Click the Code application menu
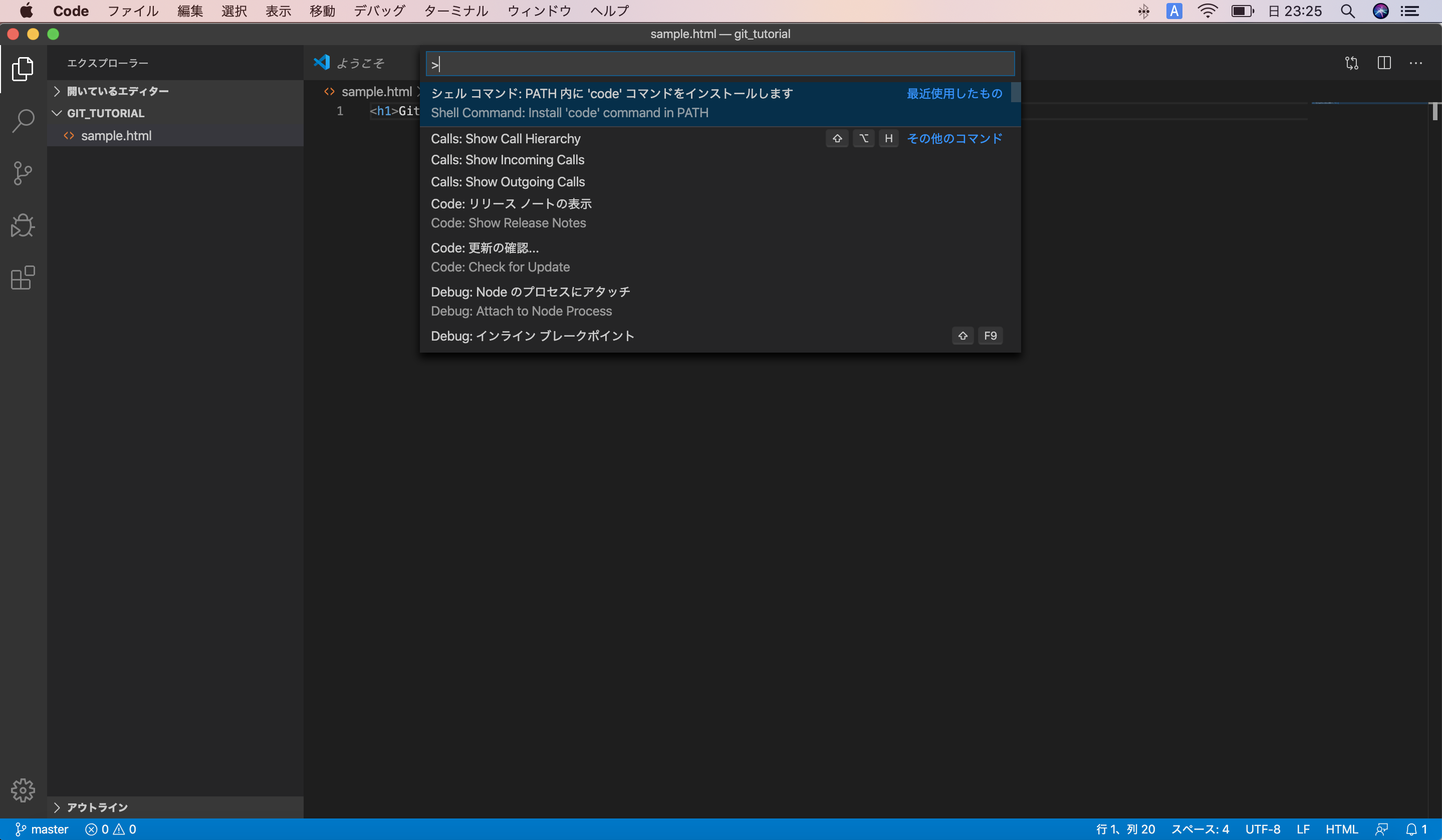 [70, 11]
